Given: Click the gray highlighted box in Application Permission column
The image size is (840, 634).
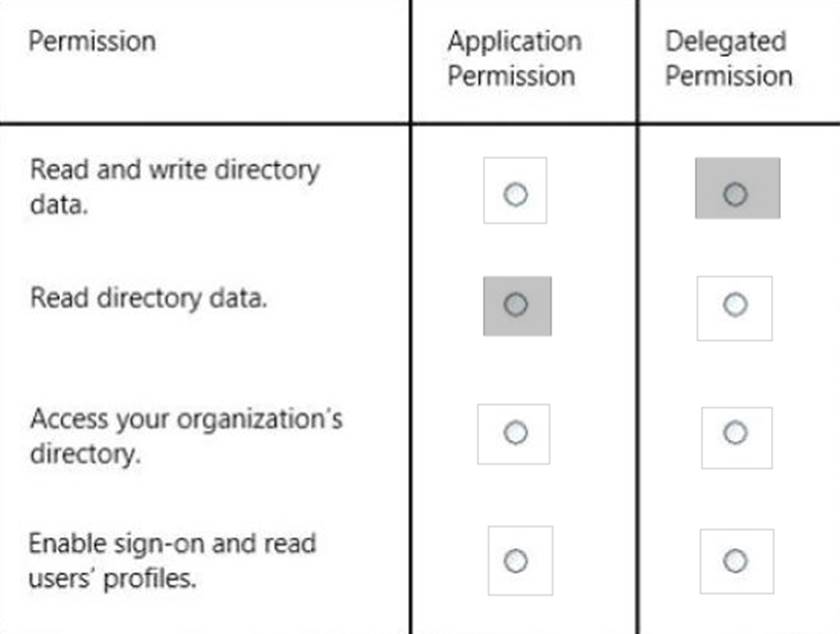Looking at the screenshot, I should pos(517,305).
